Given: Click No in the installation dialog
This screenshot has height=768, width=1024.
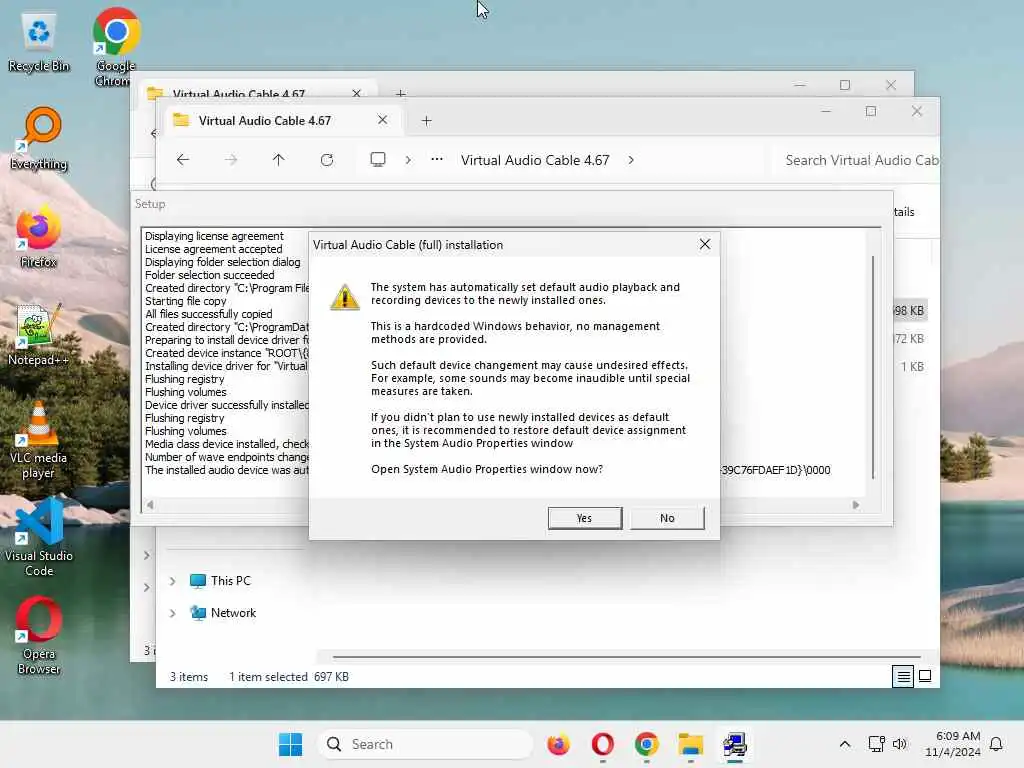Looking at the screenshot, I should (667, 518).
